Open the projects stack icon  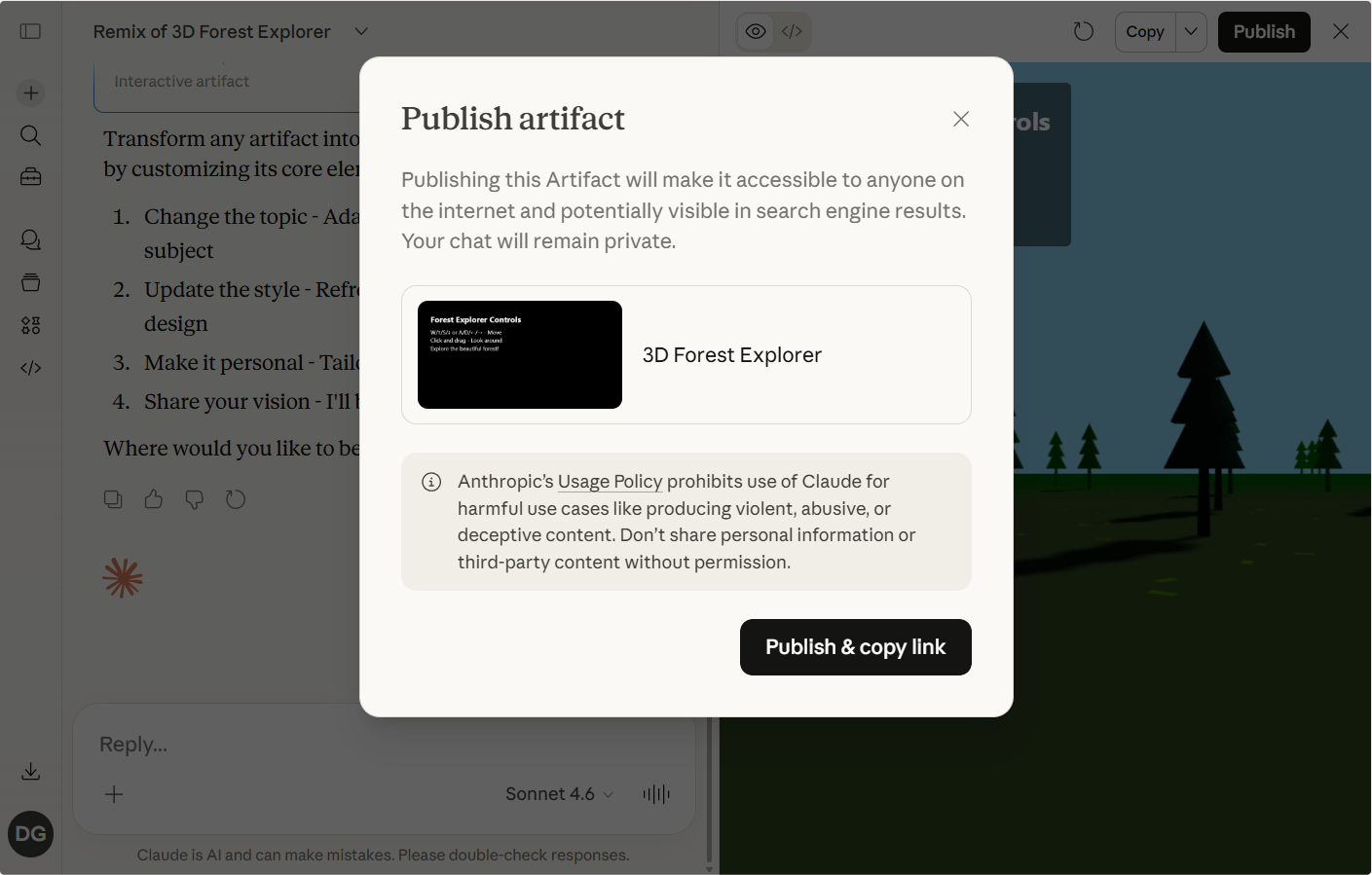31,282
